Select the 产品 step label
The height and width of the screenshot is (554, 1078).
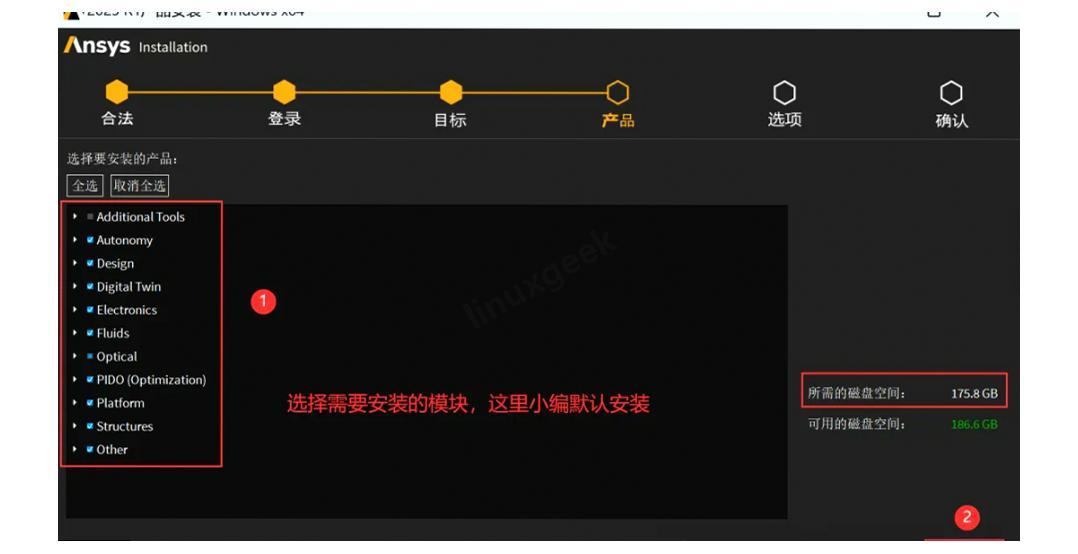pyautogui.click(x=618, y=120)
